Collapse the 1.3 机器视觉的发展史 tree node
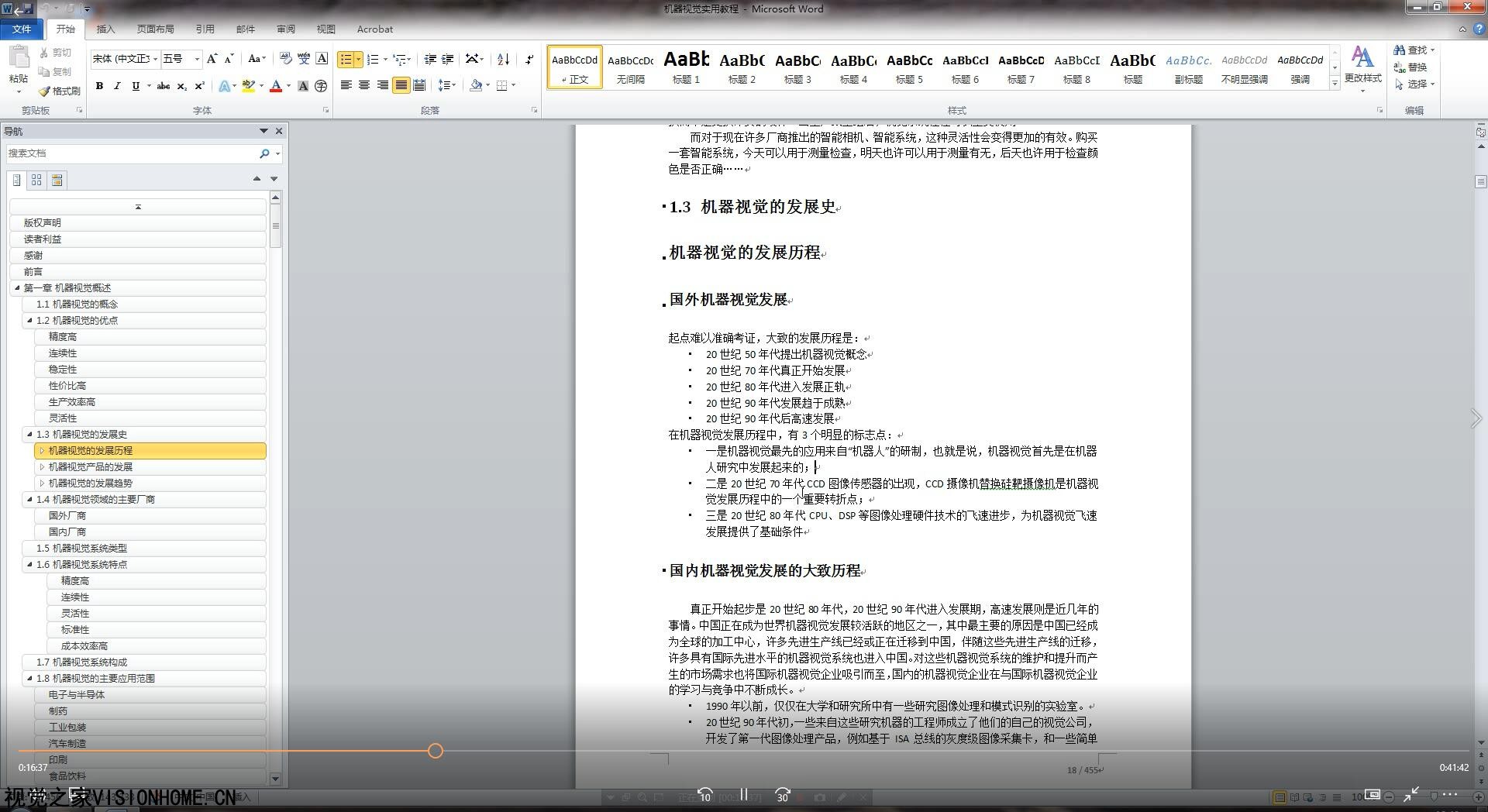1488x812 pixels. point(29,434)
